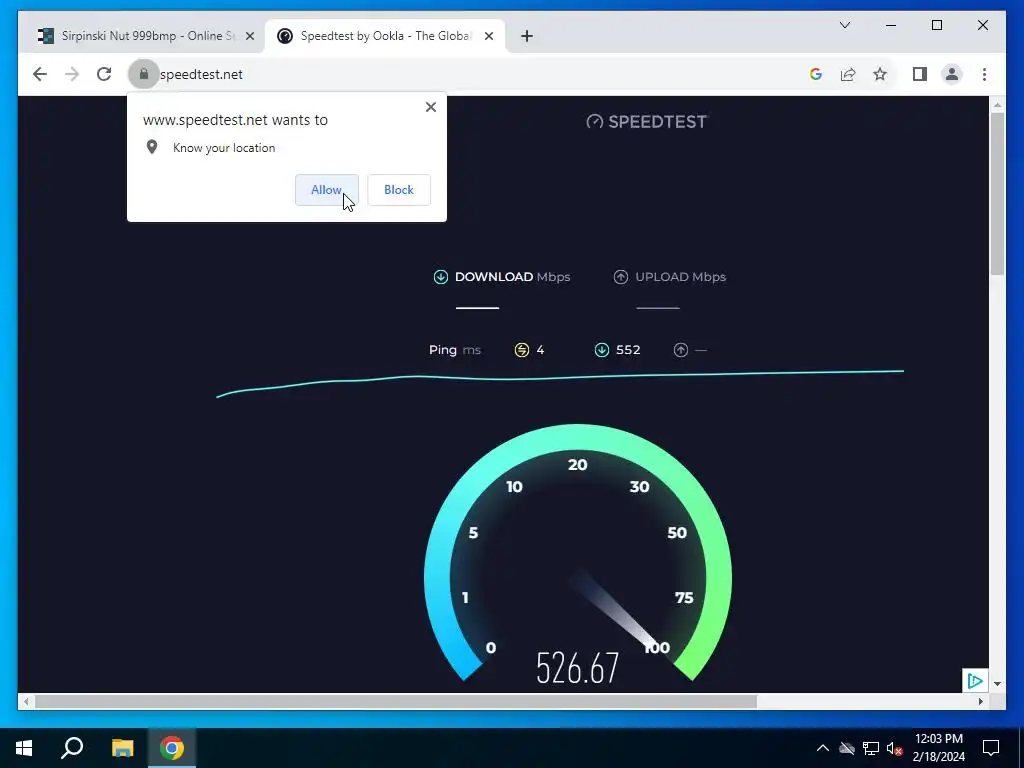This screenshot has width=1024, height=768.
Task: Open Windows taskbar search
Action: (x=72, y=748)
